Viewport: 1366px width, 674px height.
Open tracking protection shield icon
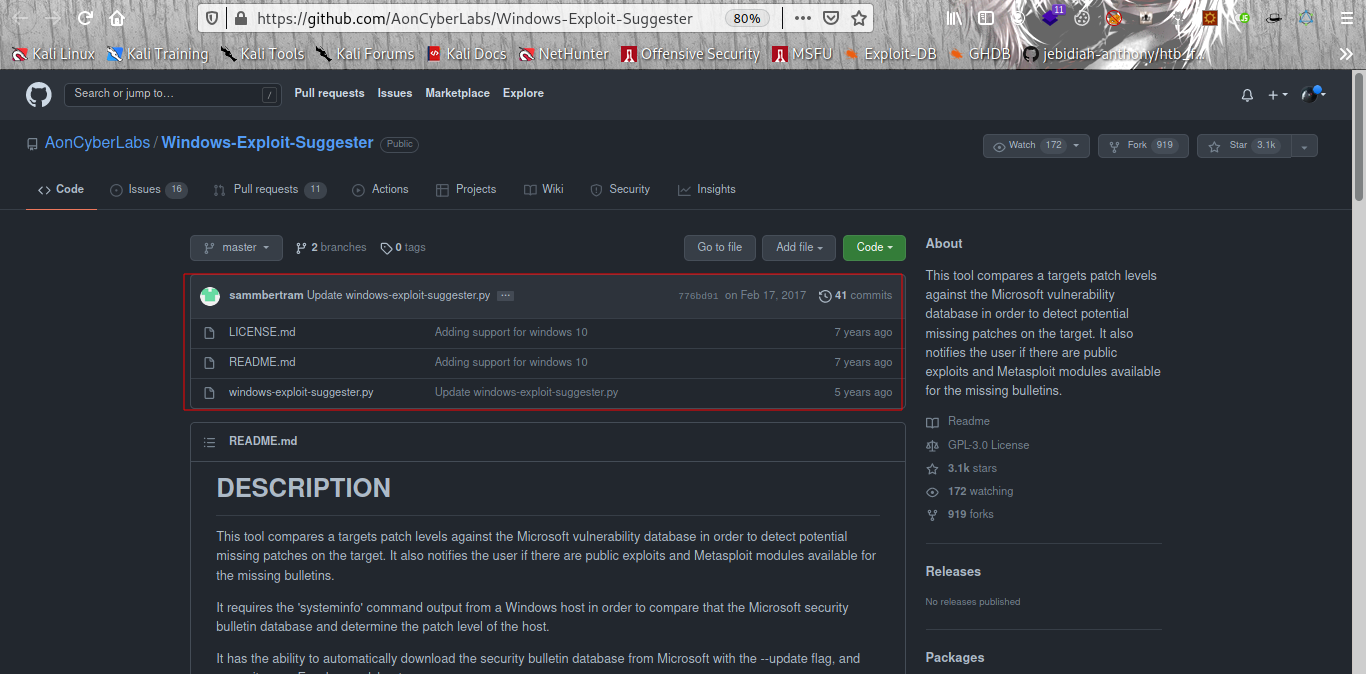[211, 18]
